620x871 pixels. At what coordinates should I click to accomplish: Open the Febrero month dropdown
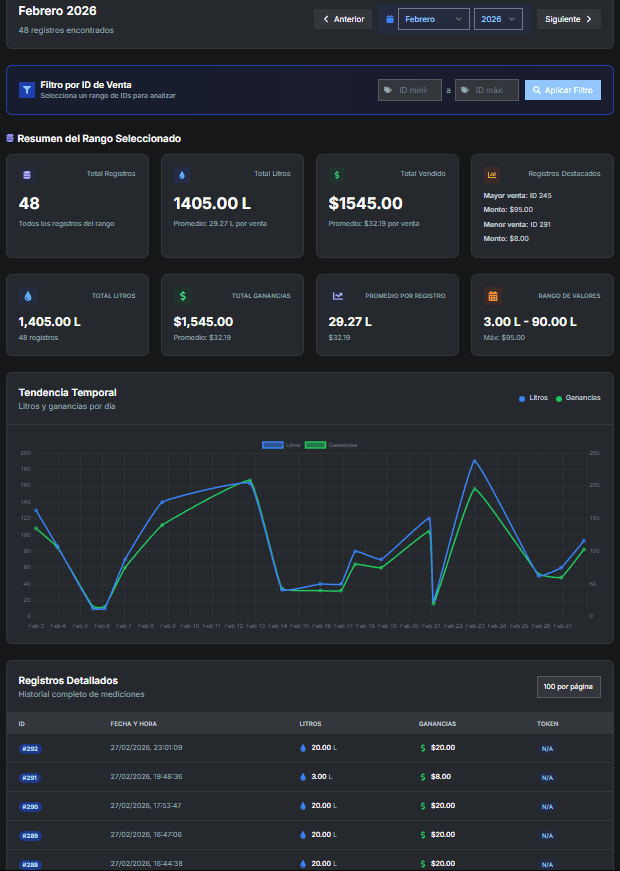(433, 19)
